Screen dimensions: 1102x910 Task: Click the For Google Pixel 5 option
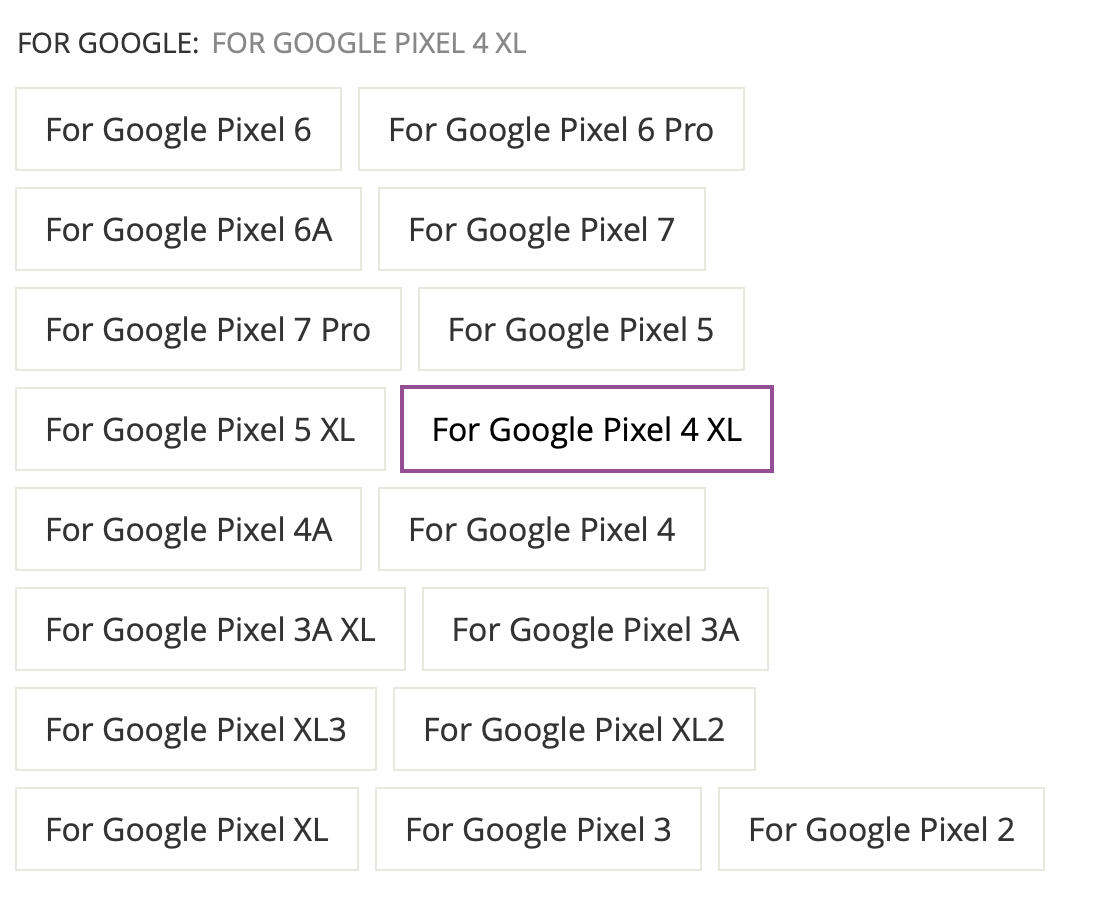[x=581, y=330]
